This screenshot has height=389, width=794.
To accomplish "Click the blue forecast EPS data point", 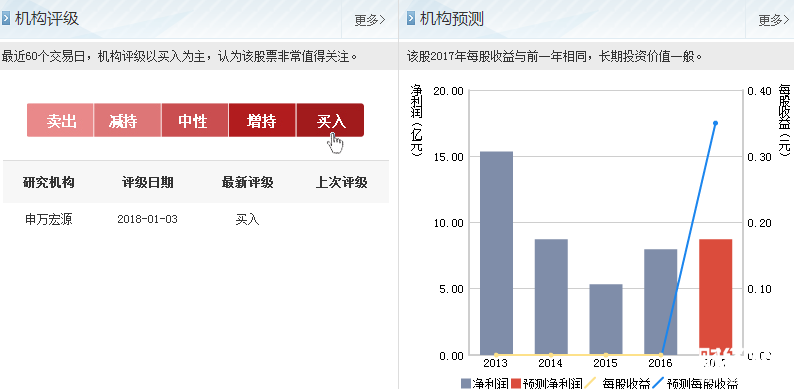I will pos(716,123).
